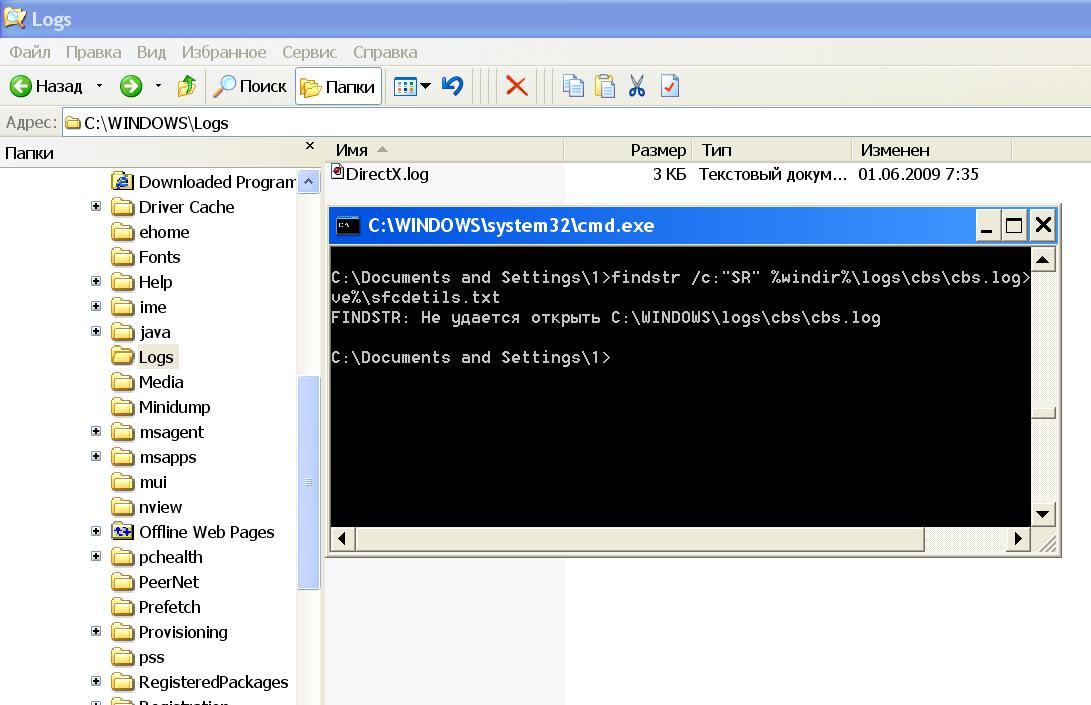1091x705 pixels.
Task: Open the Поиск search panel
Action: tap(250, 87)
